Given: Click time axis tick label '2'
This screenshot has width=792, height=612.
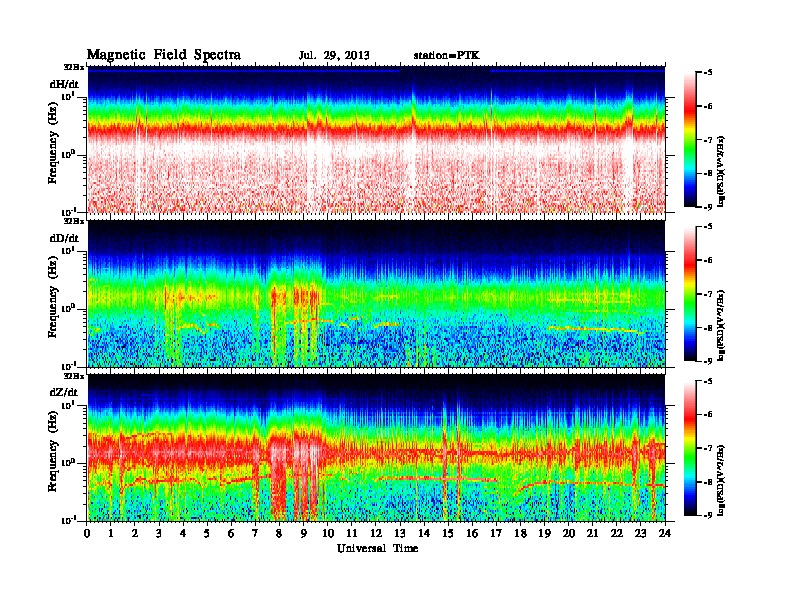Looking at the screenshot, I should 135,533.
